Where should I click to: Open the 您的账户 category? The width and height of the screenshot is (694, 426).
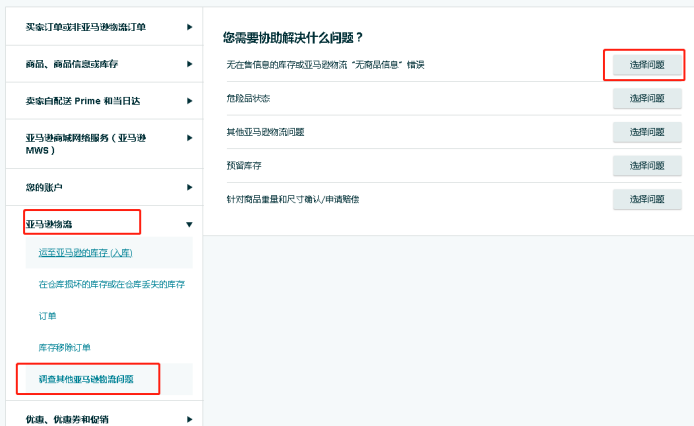tap(44, 187)
